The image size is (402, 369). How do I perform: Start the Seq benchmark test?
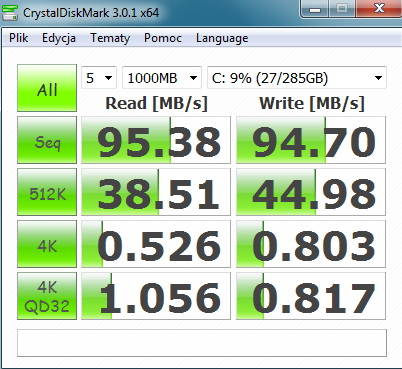[x=47, y=140]
